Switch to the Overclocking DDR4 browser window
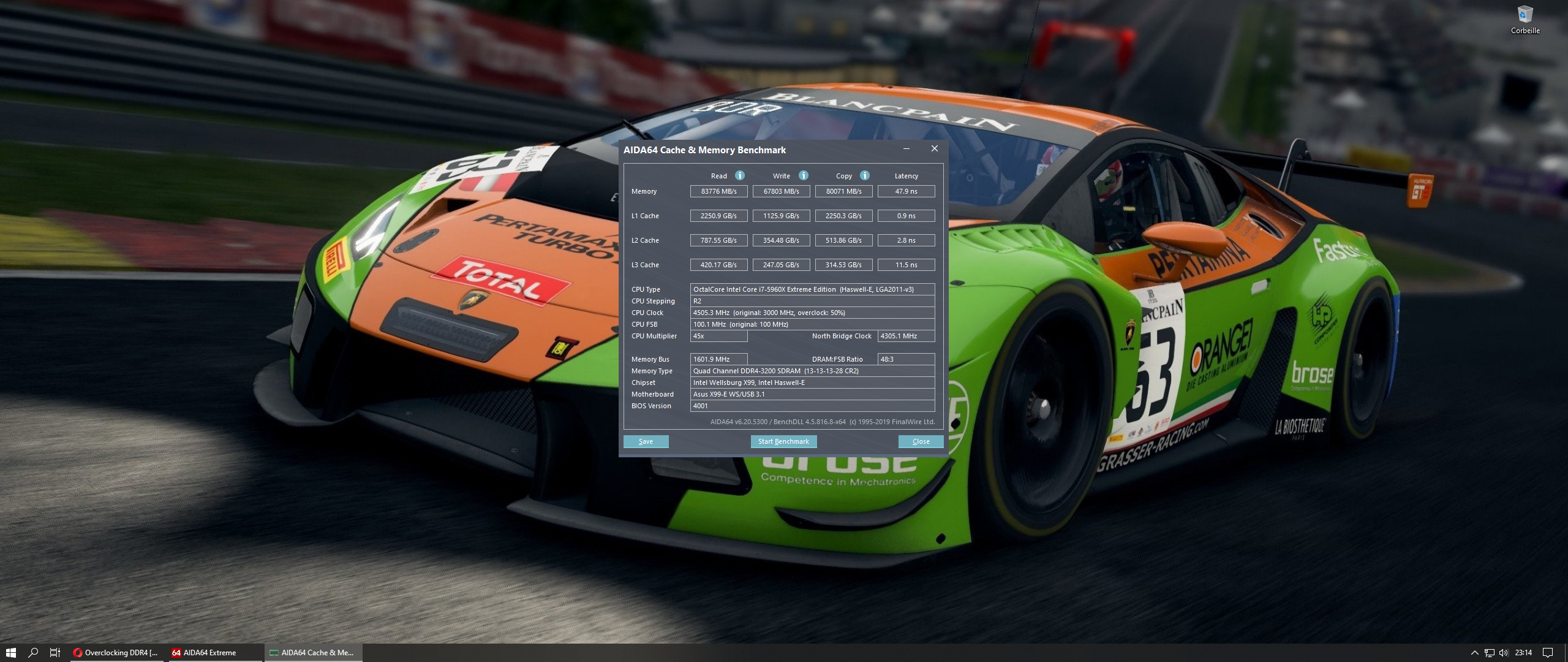 [116, 653]
